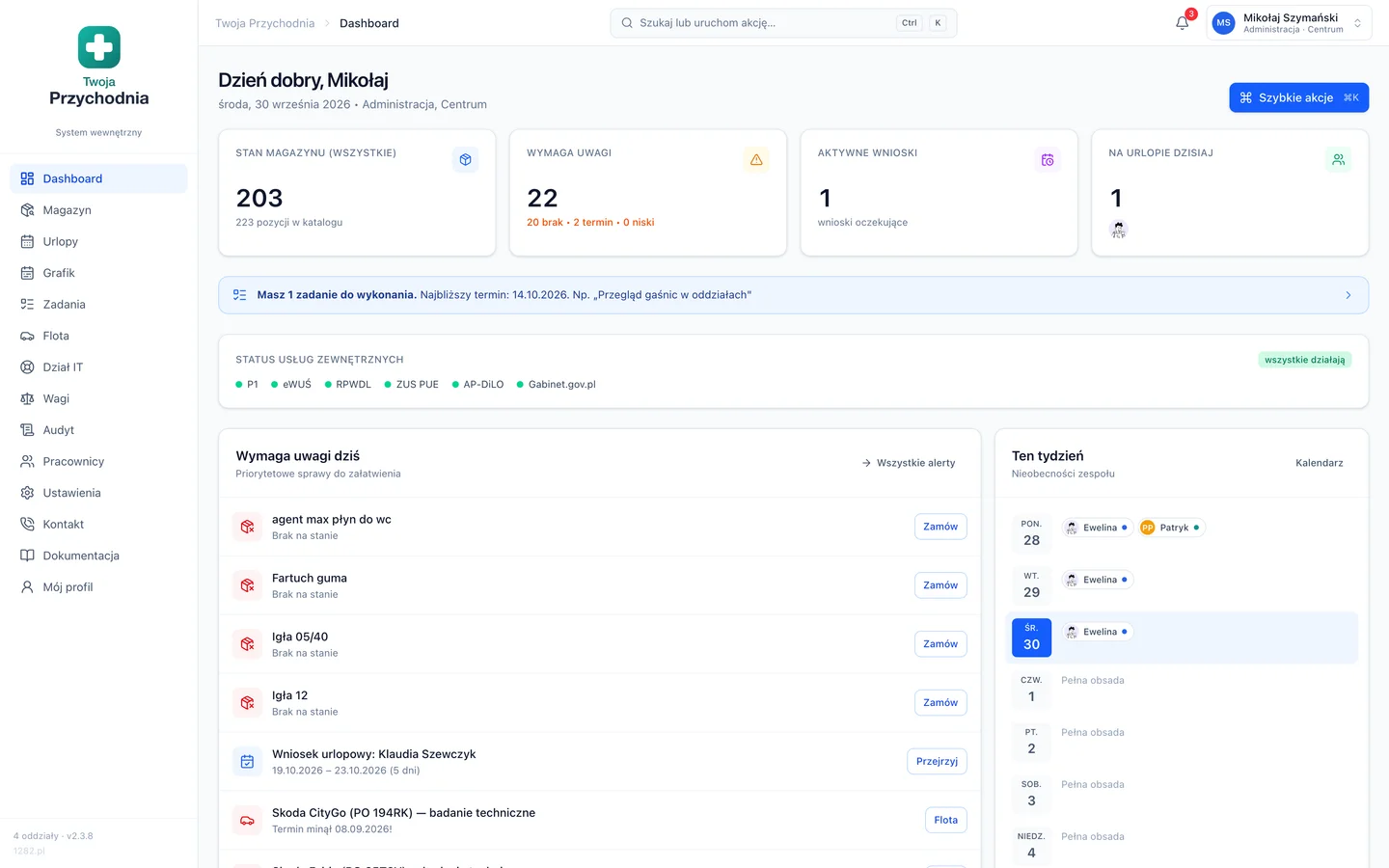Click the MS user avatar
The height and width of the screenshot is (868, 1389).
[1224, 23]
